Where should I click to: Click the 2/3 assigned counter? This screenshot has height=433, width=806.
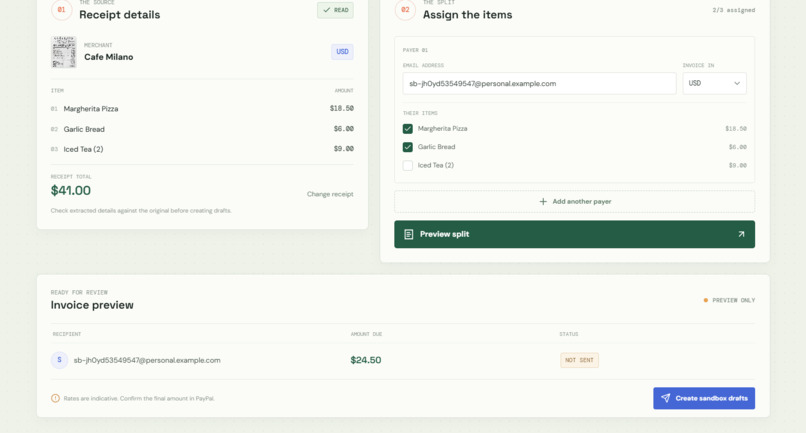point(734,10)
